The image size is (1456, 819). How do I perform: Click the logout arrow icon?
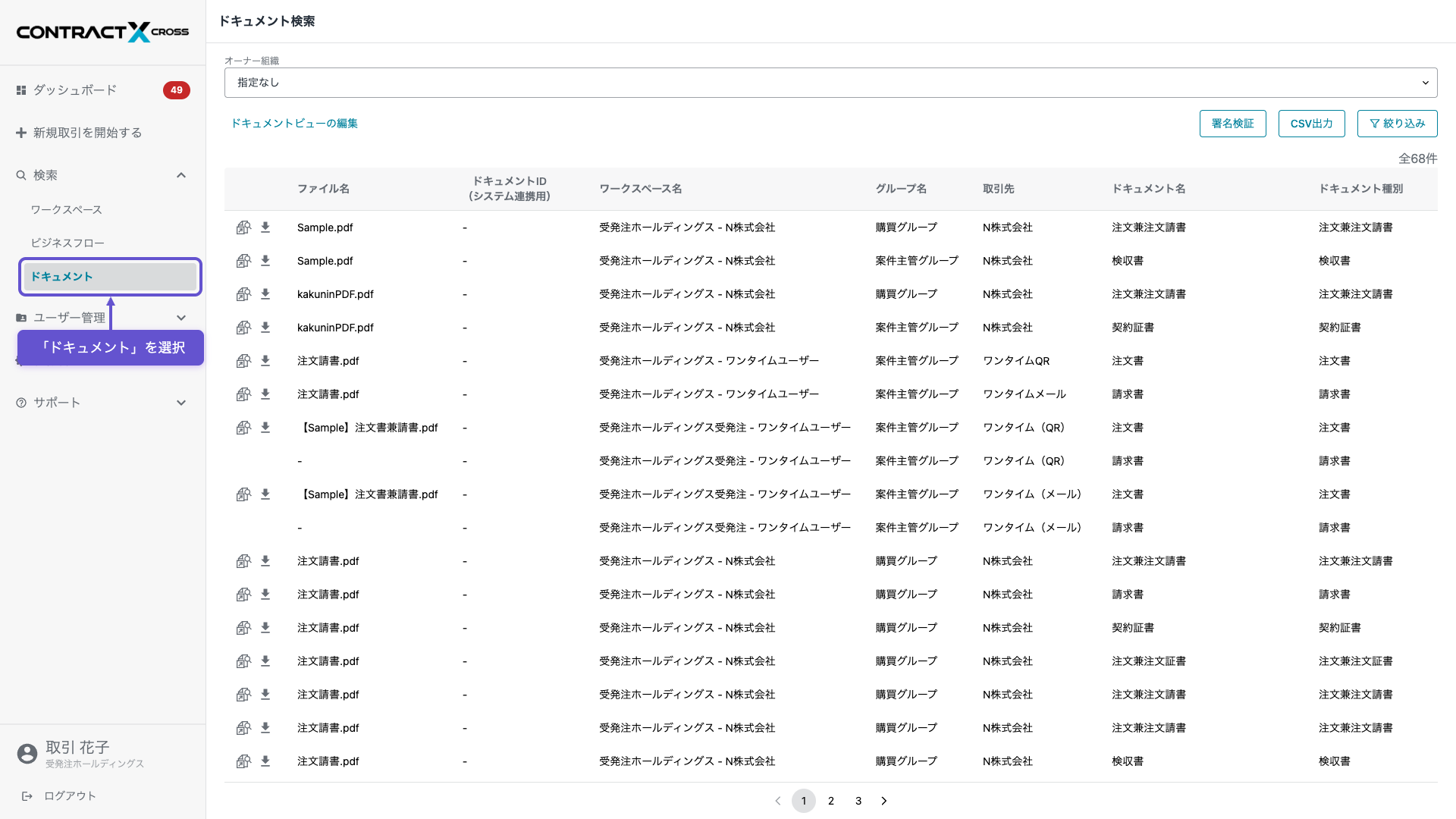[x=27, y=795]
